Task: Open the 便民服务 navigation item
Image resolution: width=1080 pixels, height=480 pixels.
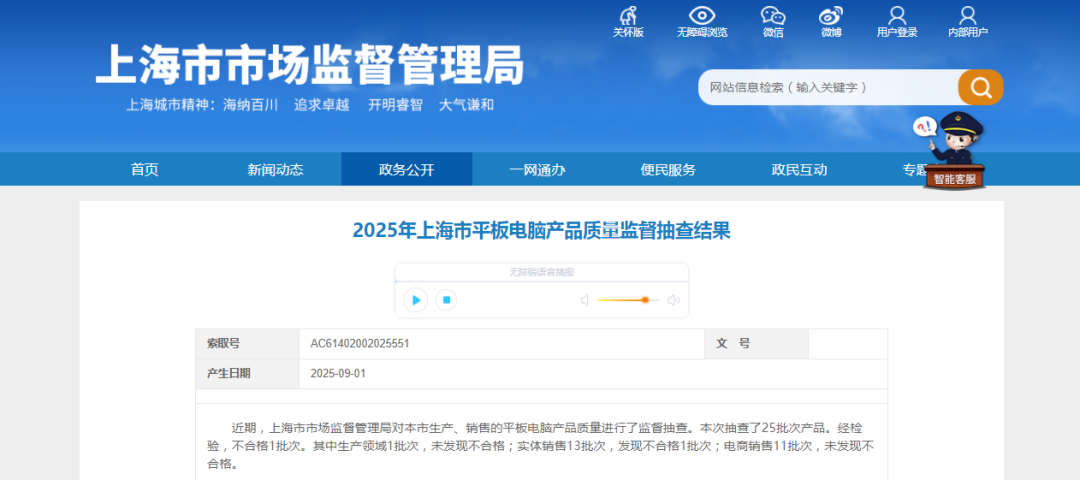Action: tap(668, 169)
